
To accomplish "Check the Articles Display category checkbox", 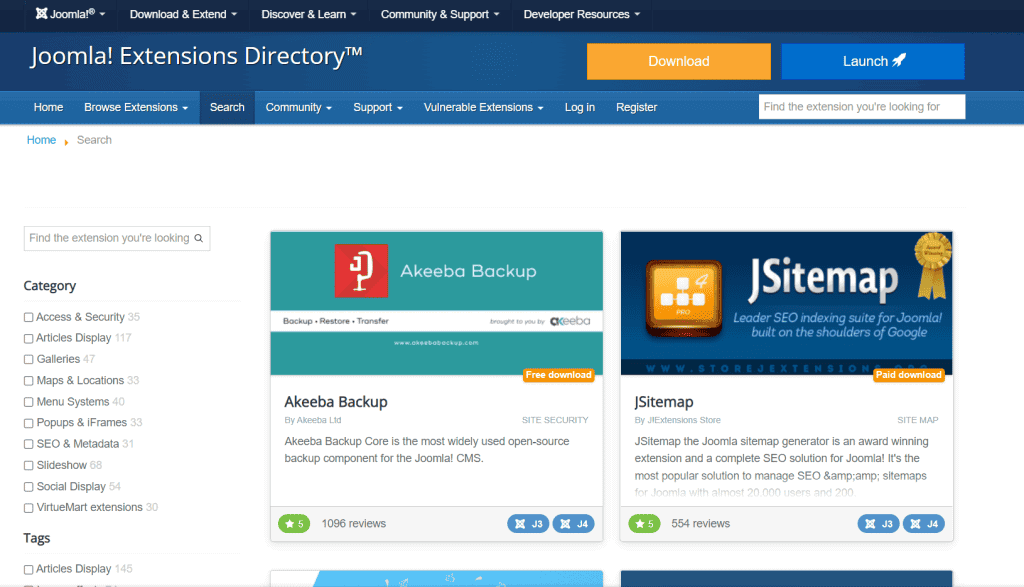I will [x=28, y=338].
